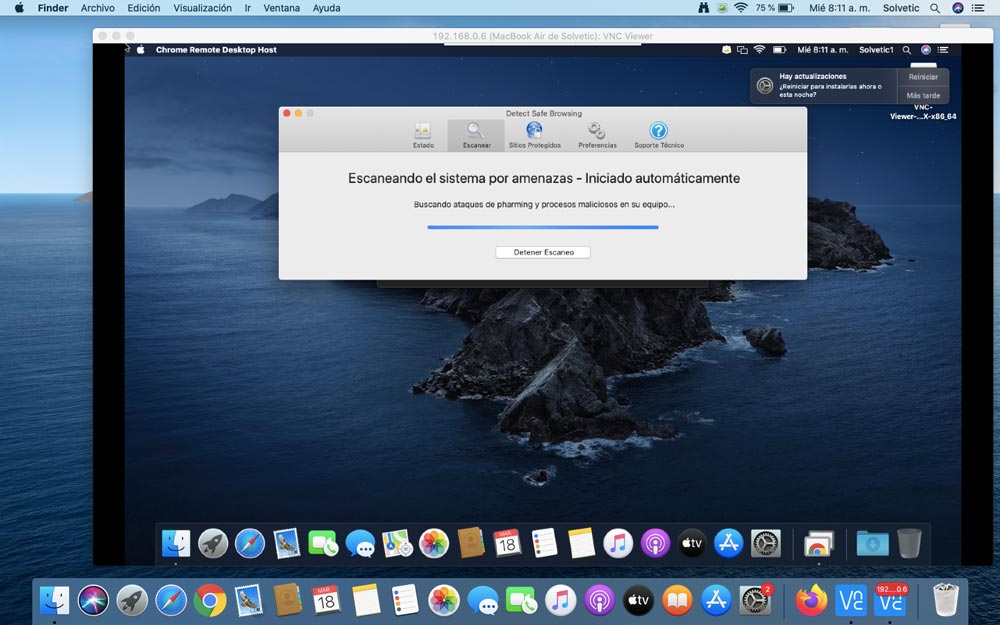Select the Escanear magnifier toolbar icon
Viewport: 1000px width, 625px height.
coord(476,135)
